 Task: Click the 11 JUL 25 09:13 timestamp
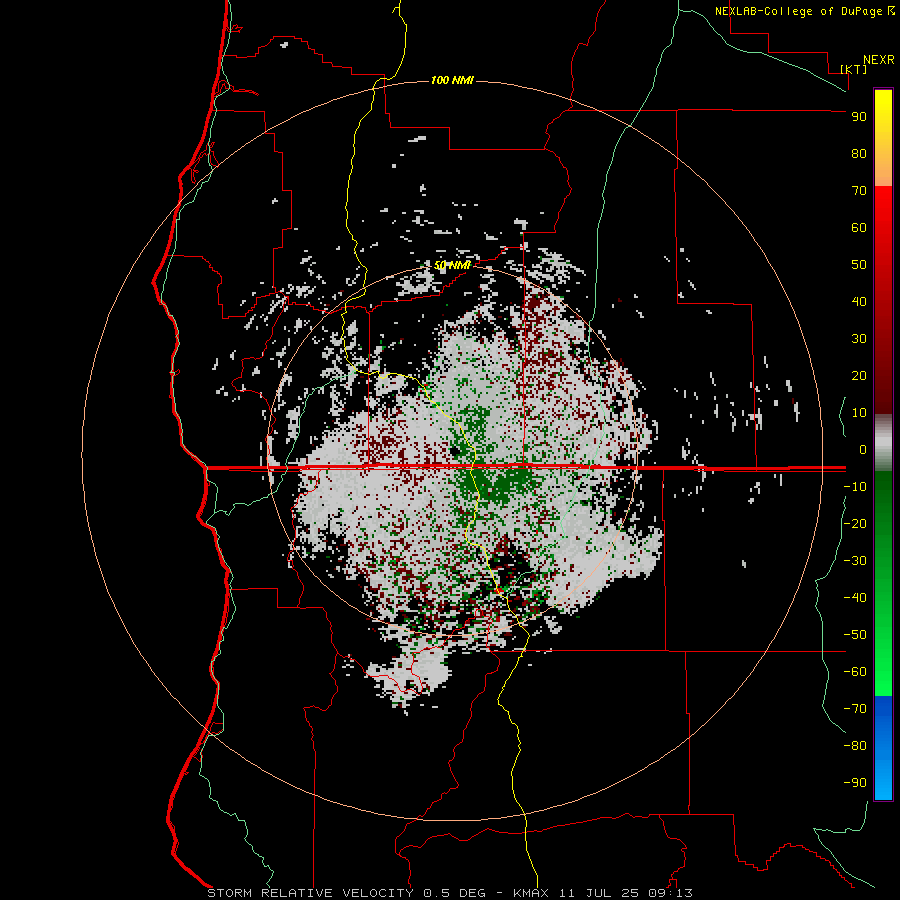(x=626, y=893)
